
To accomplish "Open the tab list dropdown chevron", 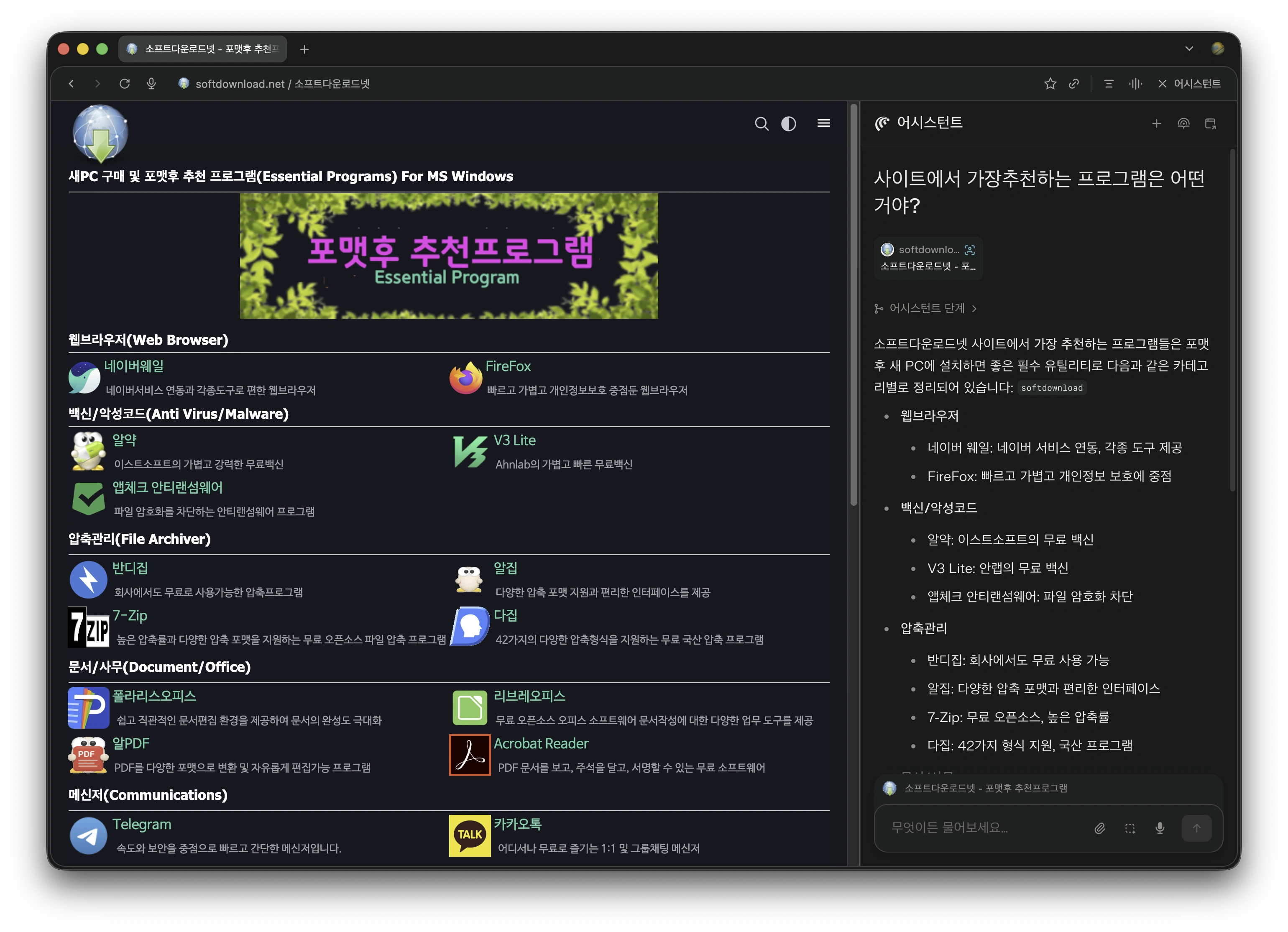I will point(1188,49).
